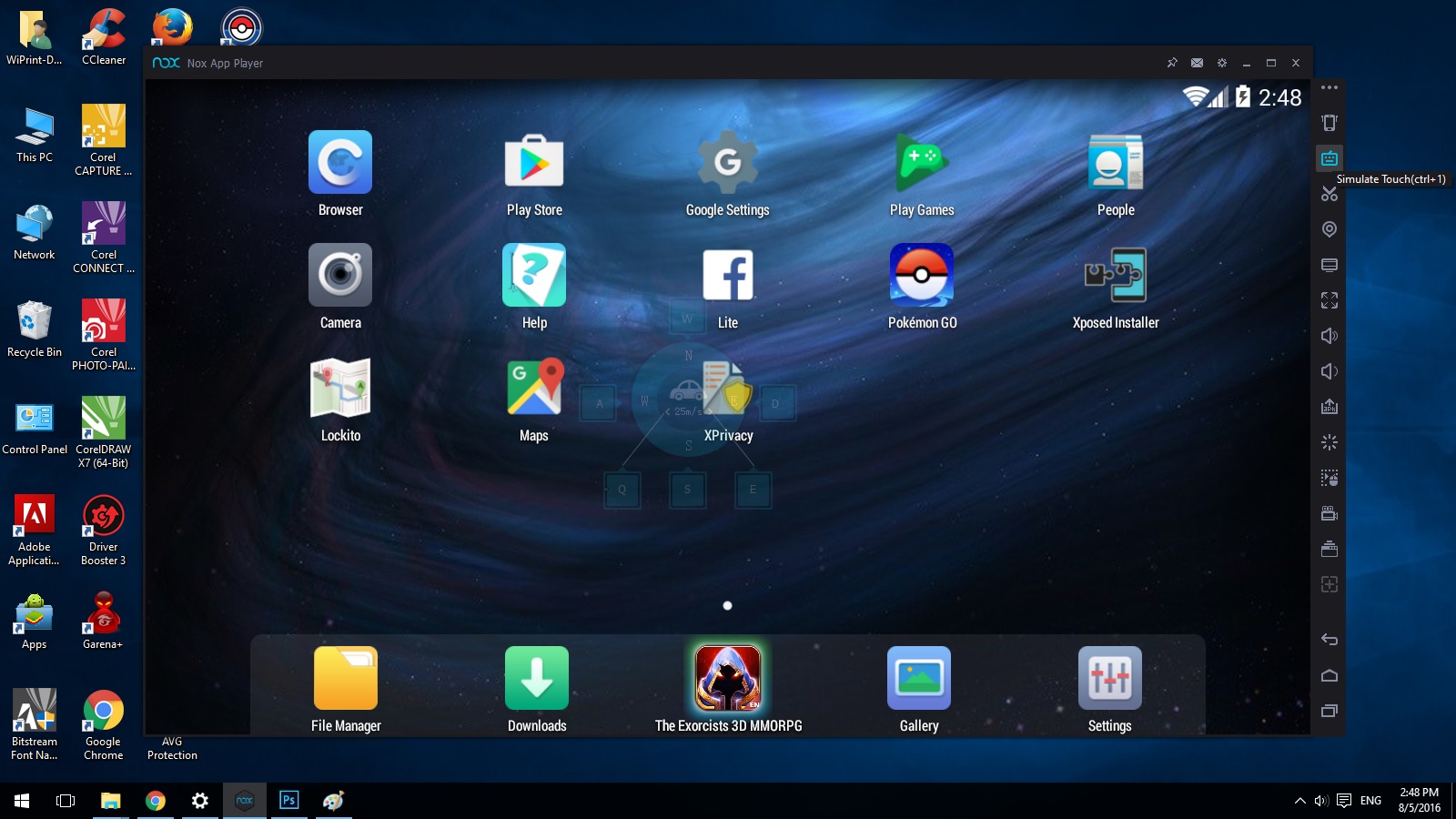Open the Action Center notification icon
The image size is (1456, 819).
pyautogui.click(x=1344, y=801)
